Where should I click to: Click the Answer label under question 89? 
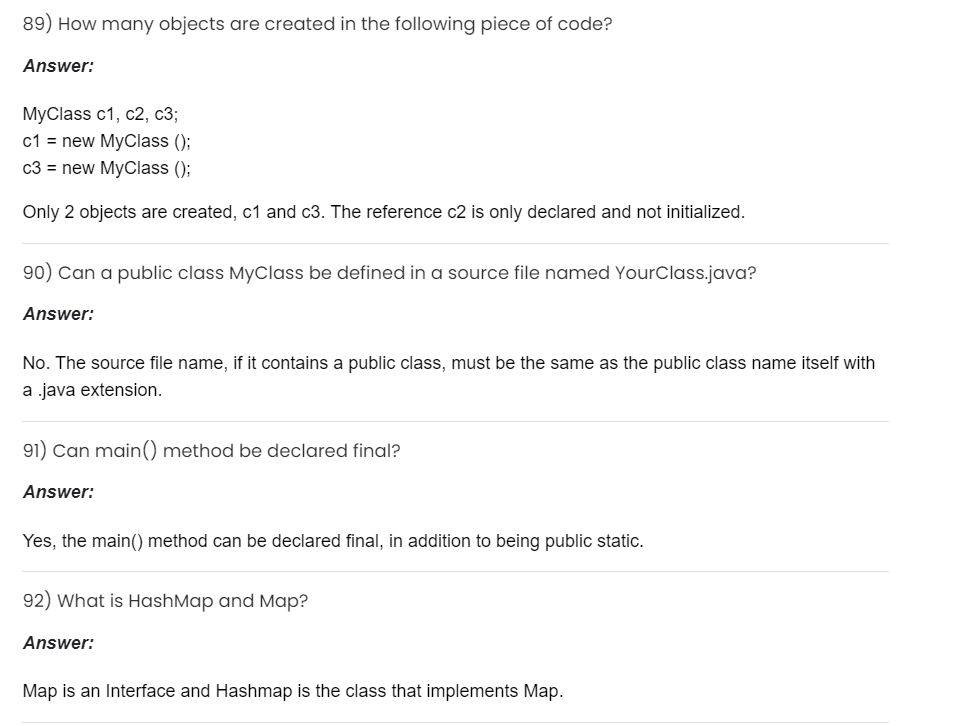click(59, 66)
